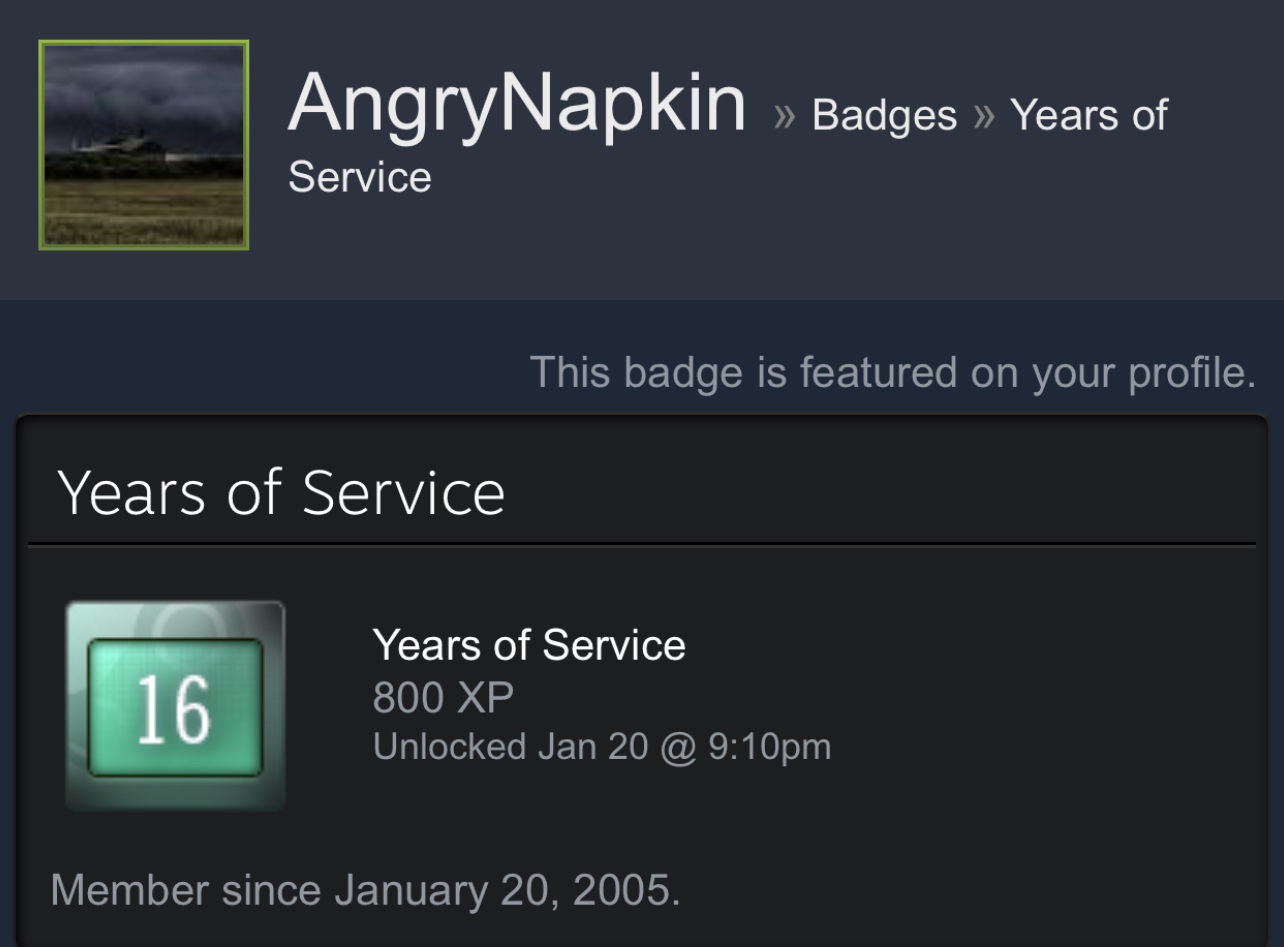
Task: Click the wrapped 'Service' word under AngryNapkin
Action: click(360, 178)
